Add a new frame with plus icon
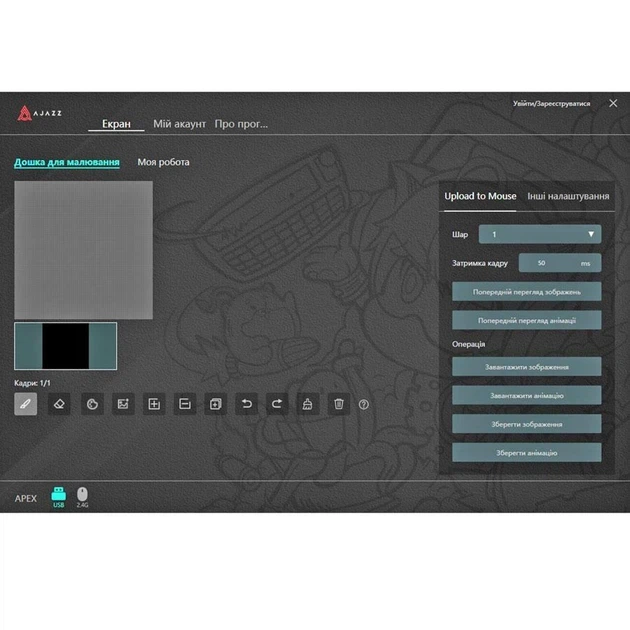This screenshot has width=630, height=630. click(x=154, y=404)
